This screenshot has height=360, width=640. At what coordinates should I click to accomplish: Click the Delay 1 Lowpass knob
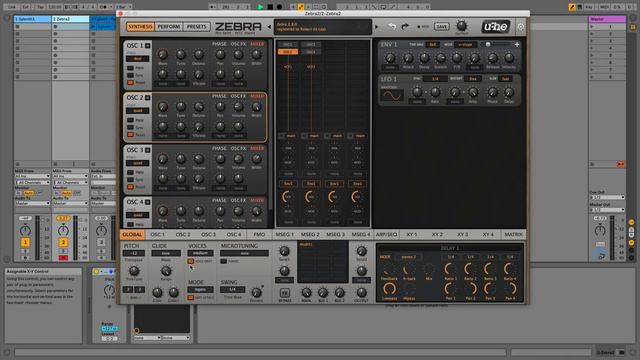tap(389, 289)
